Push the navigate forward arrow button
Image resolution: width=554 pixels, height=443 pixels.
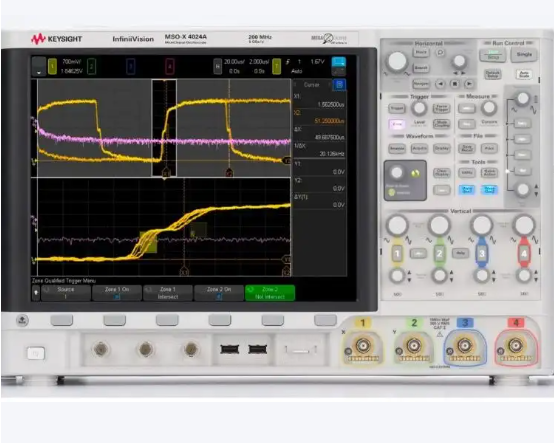pos(469,84)
